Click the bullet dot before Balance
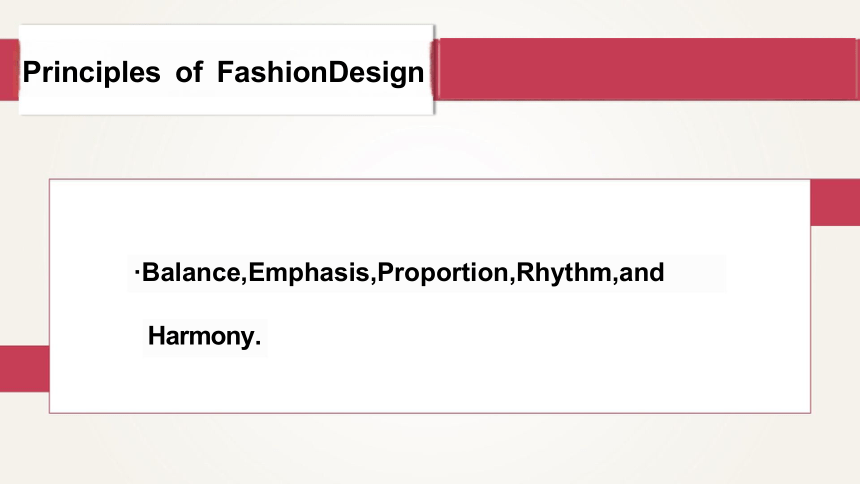This screenshot has height=484, width=860. coord(137,271)
